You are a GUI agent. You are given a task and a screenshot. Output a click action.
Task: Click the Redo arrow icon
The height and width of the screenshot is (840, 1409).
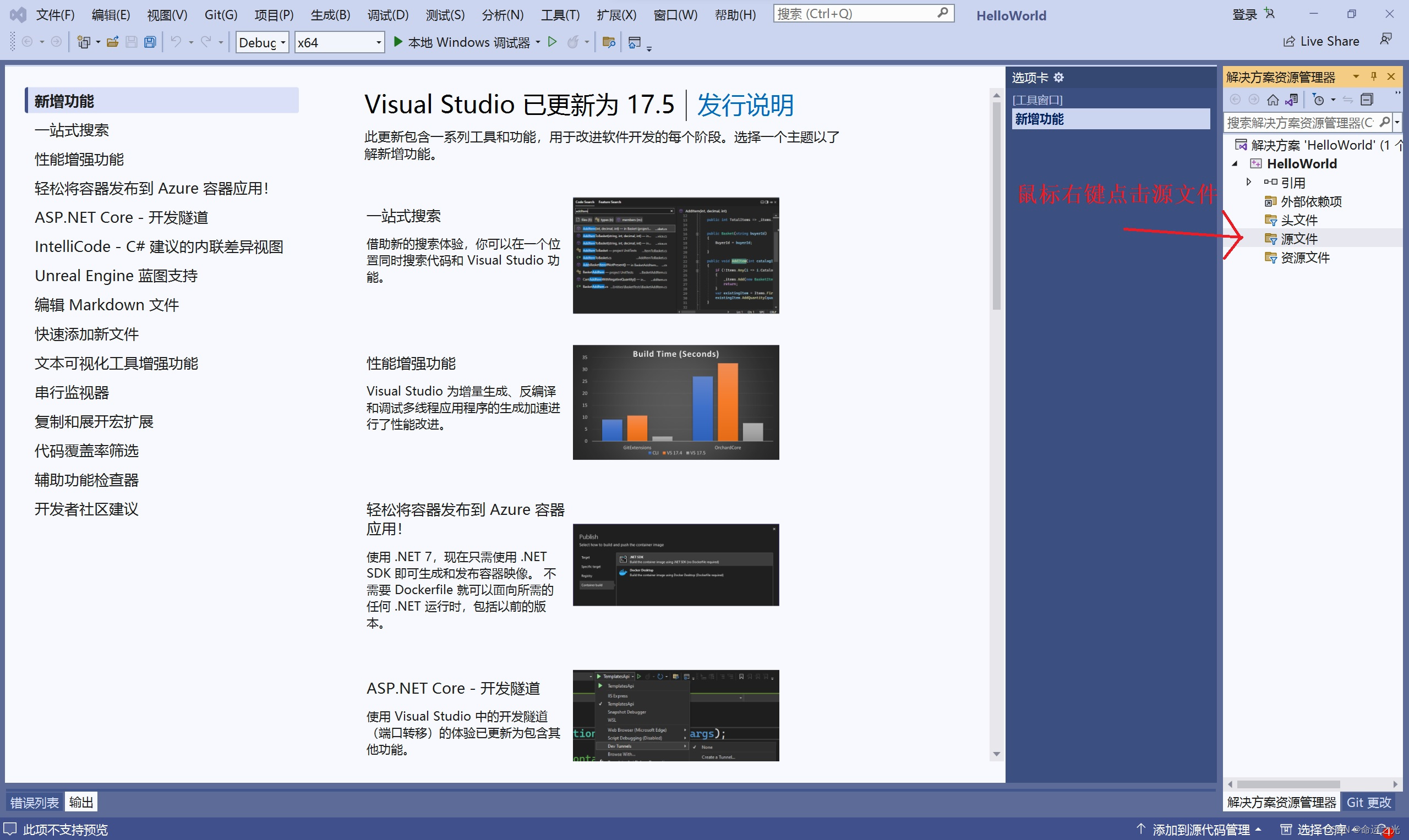pyautogui.click(x=206, y=42)
